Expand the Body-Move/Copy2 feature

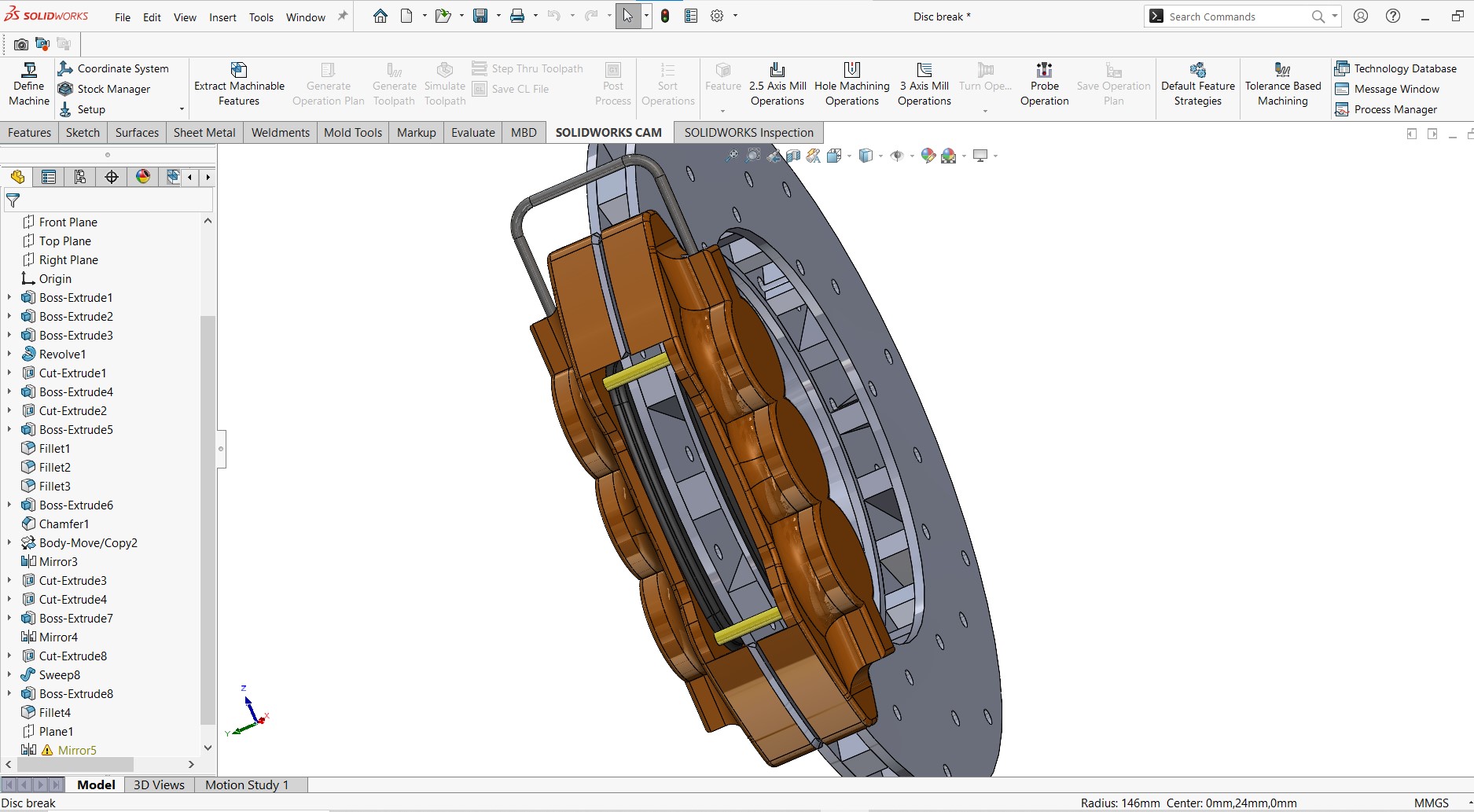(9, 542)
